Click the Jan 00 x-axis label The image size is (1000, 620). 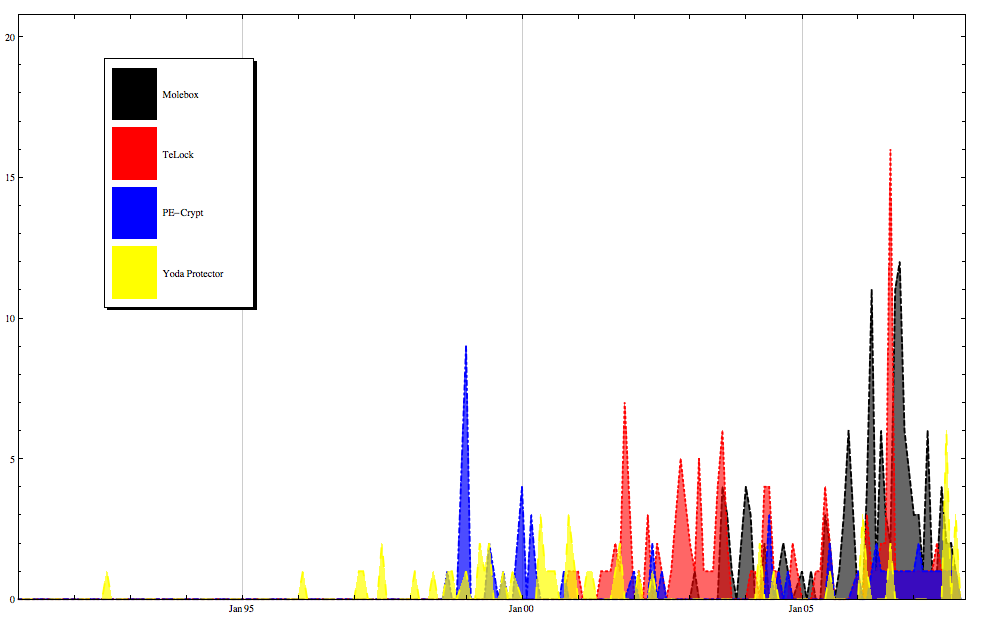[521, 609]
